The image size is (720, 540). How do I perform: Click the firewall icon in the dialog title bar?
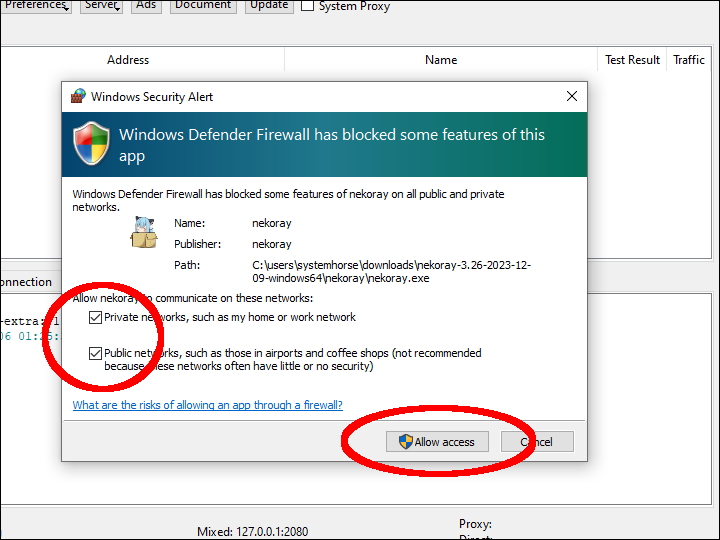(78, 96)
